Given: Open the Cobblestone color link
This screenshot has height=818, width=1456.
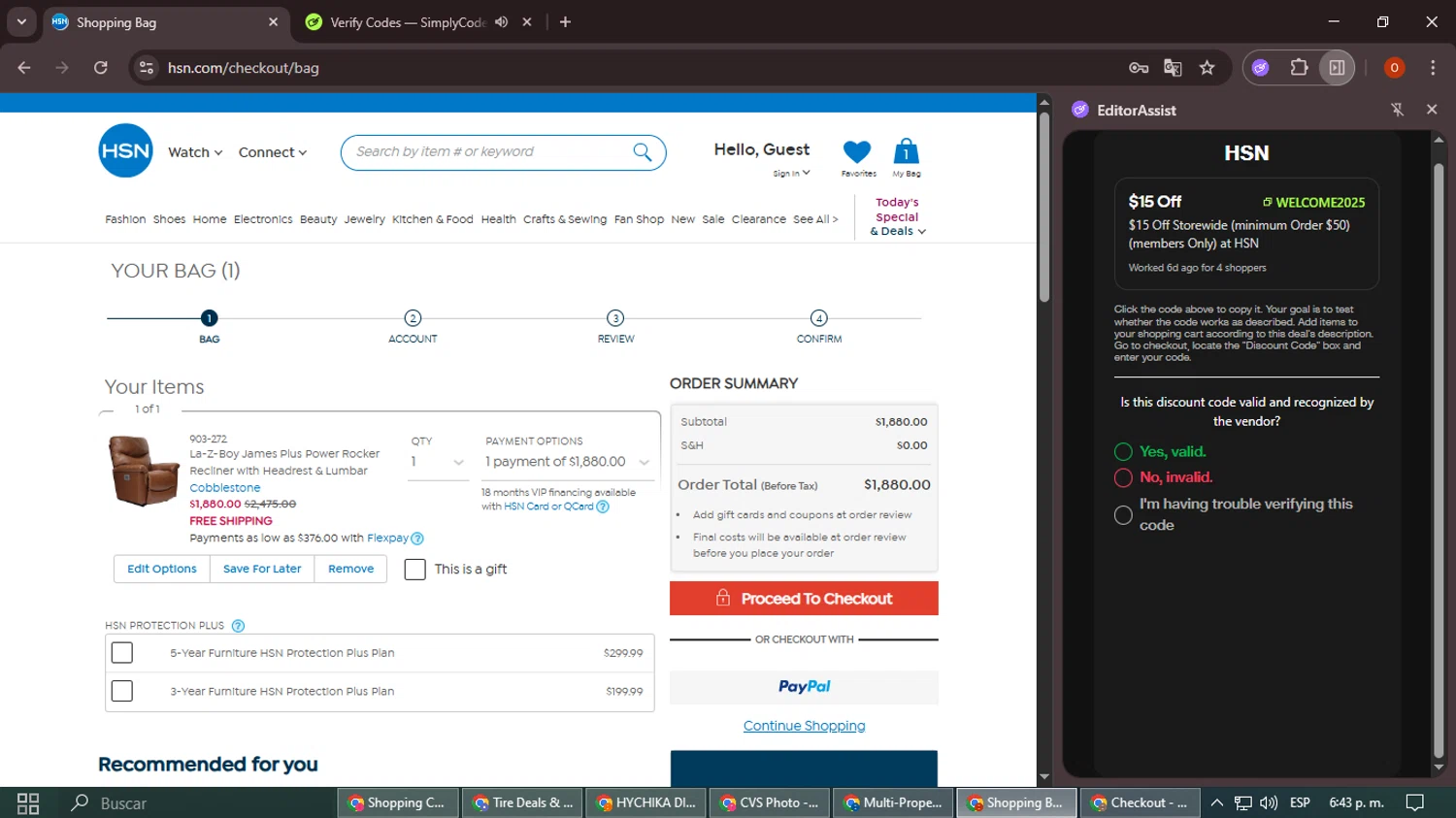Looking at the screenshot, I should pos(225,488).
